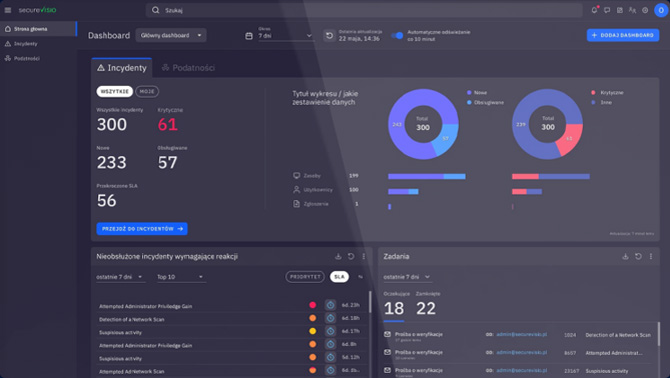Click the clock icon in the 5d. 12h row

pos(330,357)
